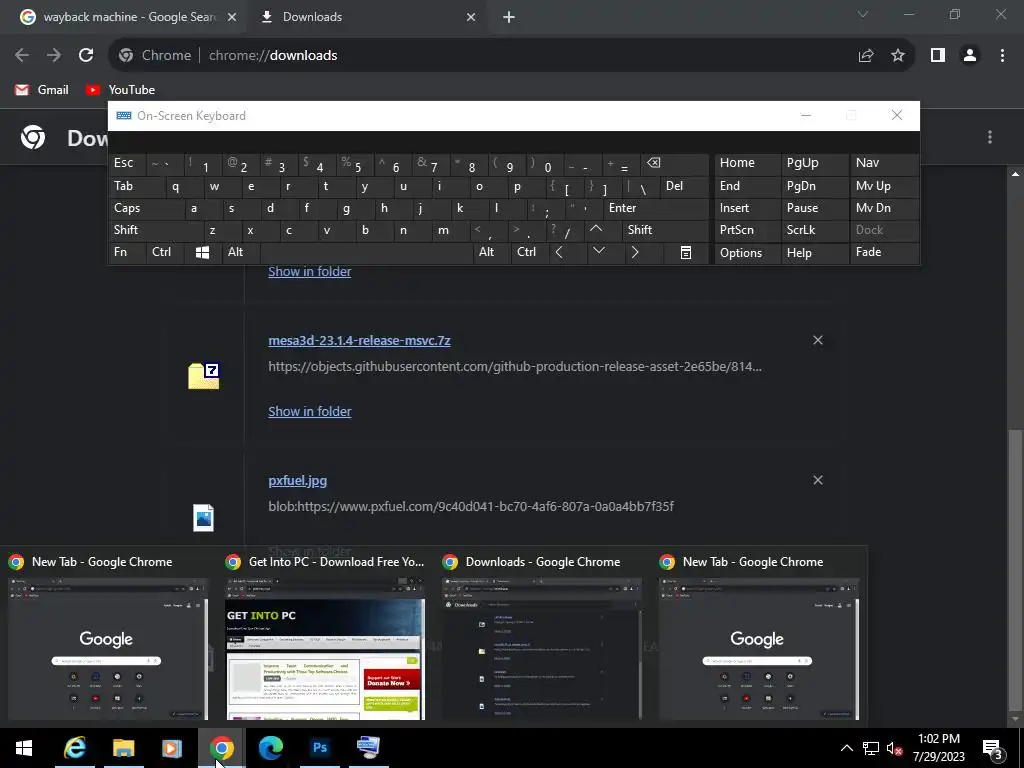Toggle the left Ctrl key on the keyboard
The image size is (1024, 768).
click(163, 252)
